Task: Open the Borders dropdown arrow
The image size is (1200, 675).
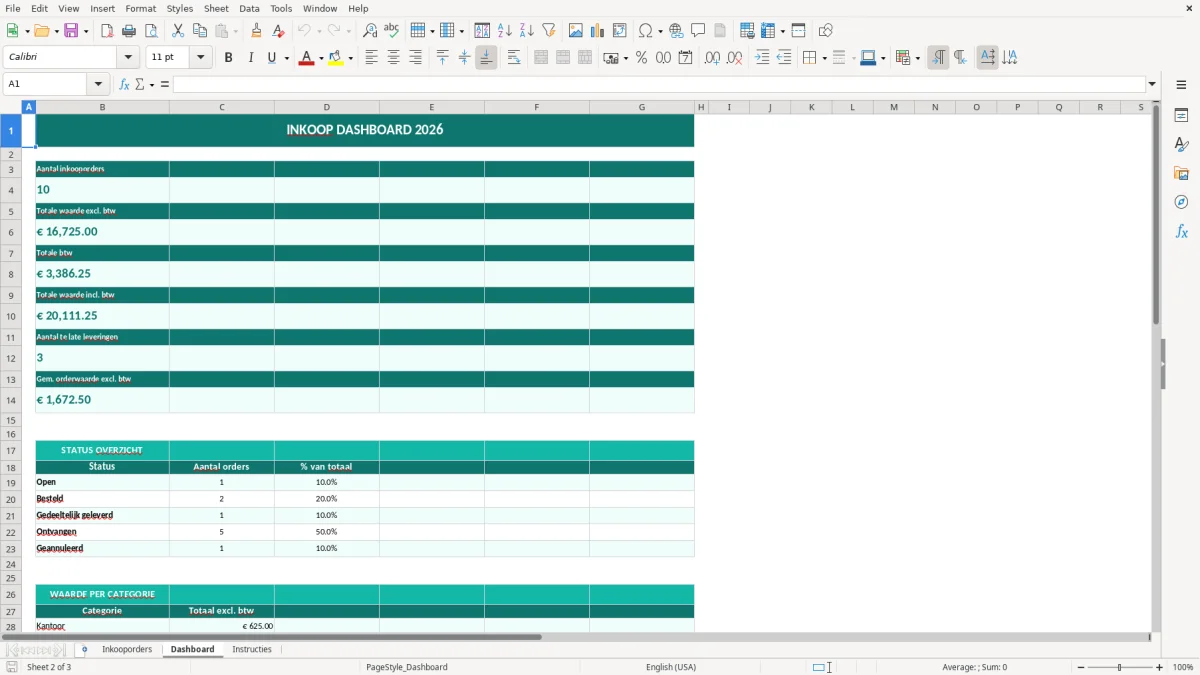Action: click(823, 58)
